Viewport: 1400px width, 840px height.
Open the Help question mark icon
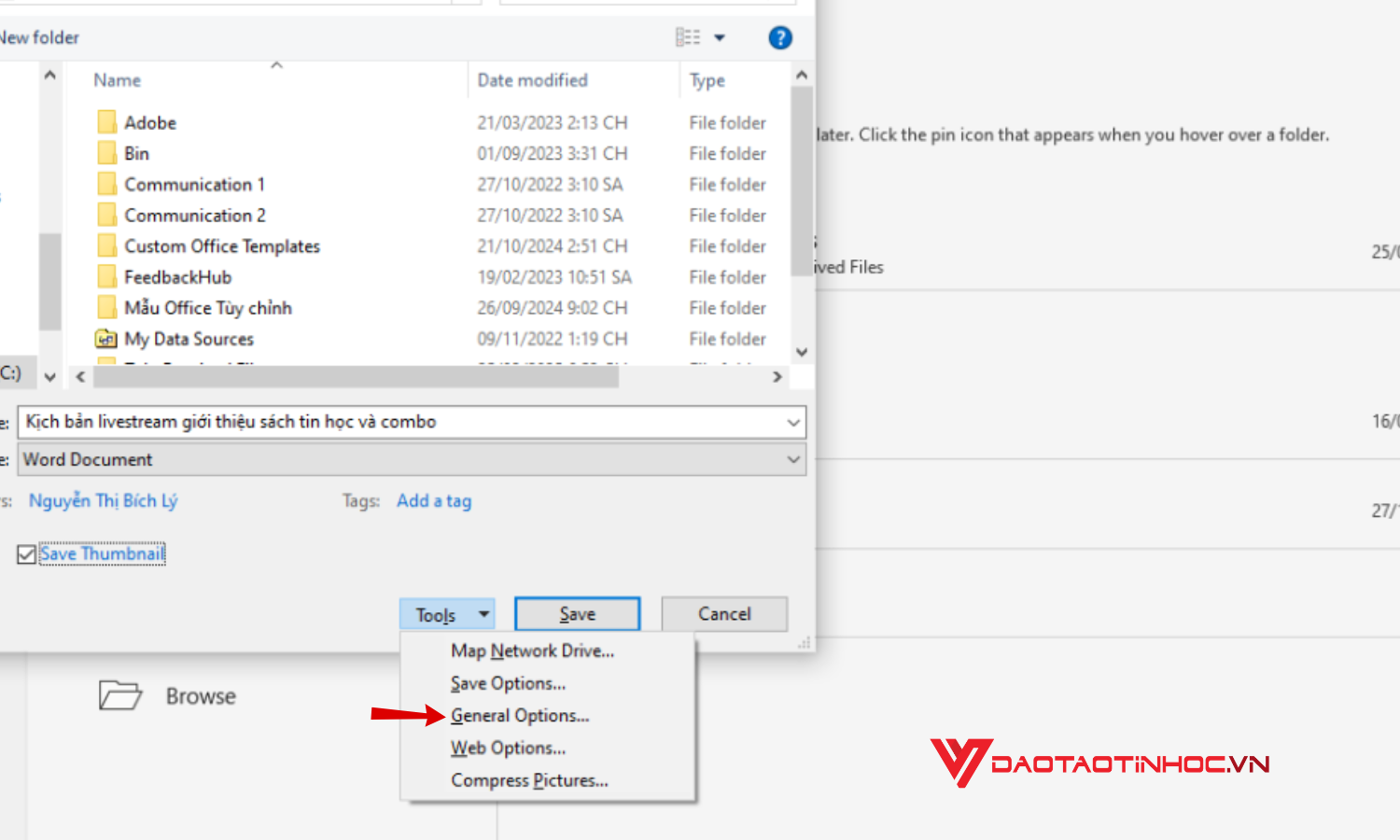point(780,37)
